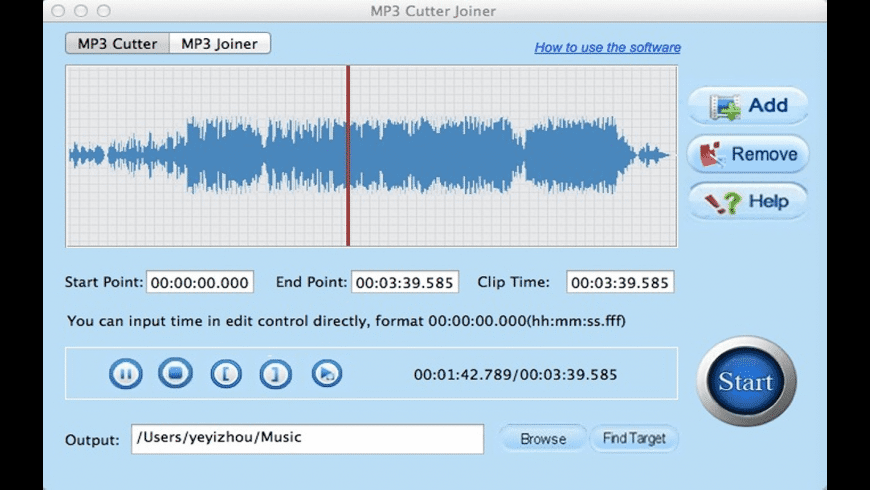Browse for an output folder
The image size is (870, 490).
[543, 439]
